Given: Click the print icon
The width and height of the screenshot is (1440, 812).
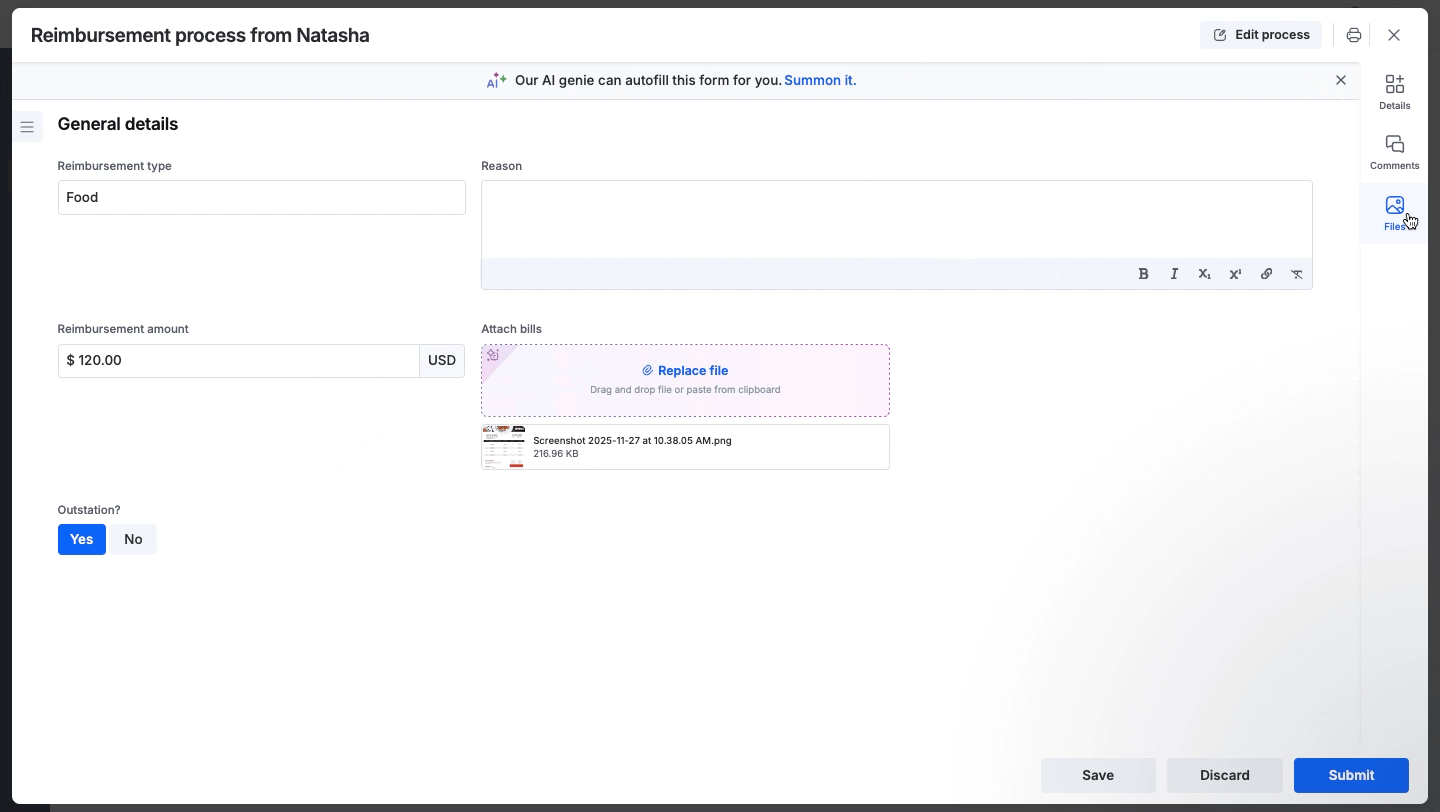Looking at the screenshot, I should click(x=1353, y=35).
